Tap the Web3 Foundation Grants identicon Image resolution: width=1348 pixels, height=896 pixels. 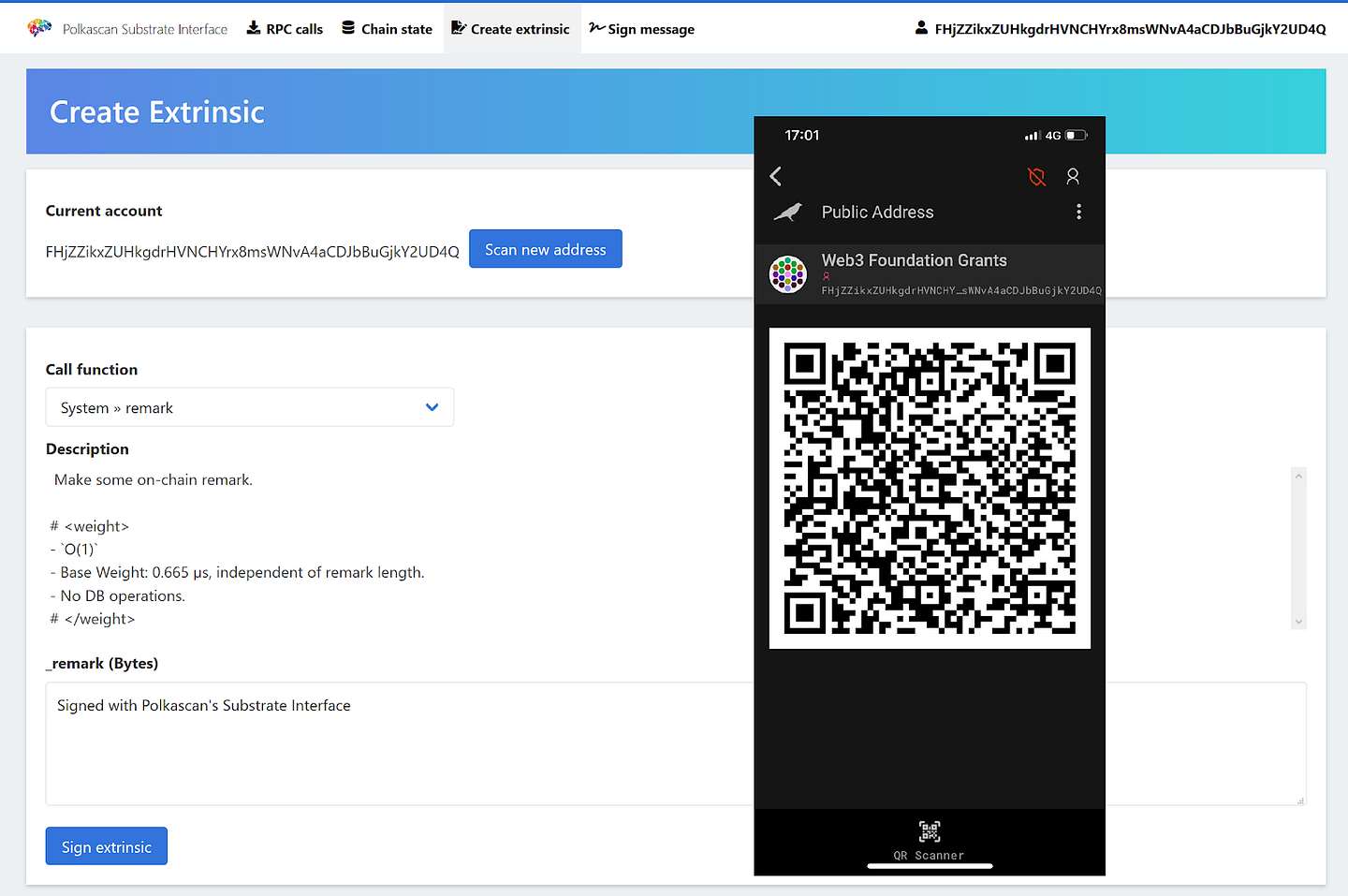[788, 274]
